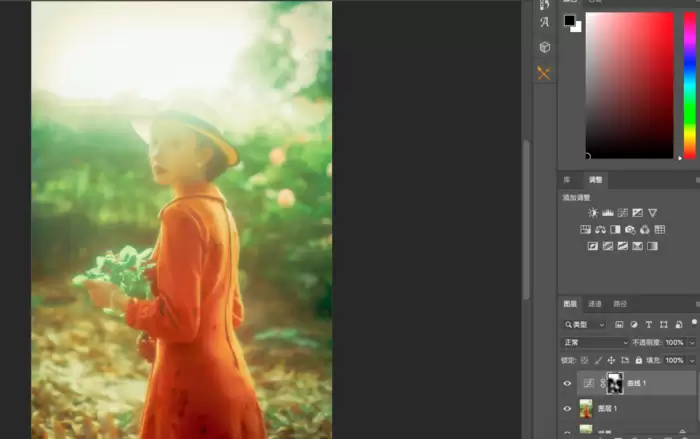Screen dimensions: 700x439
Task: Click the black foreground color swatch
Action: click(x=569, y=20)
